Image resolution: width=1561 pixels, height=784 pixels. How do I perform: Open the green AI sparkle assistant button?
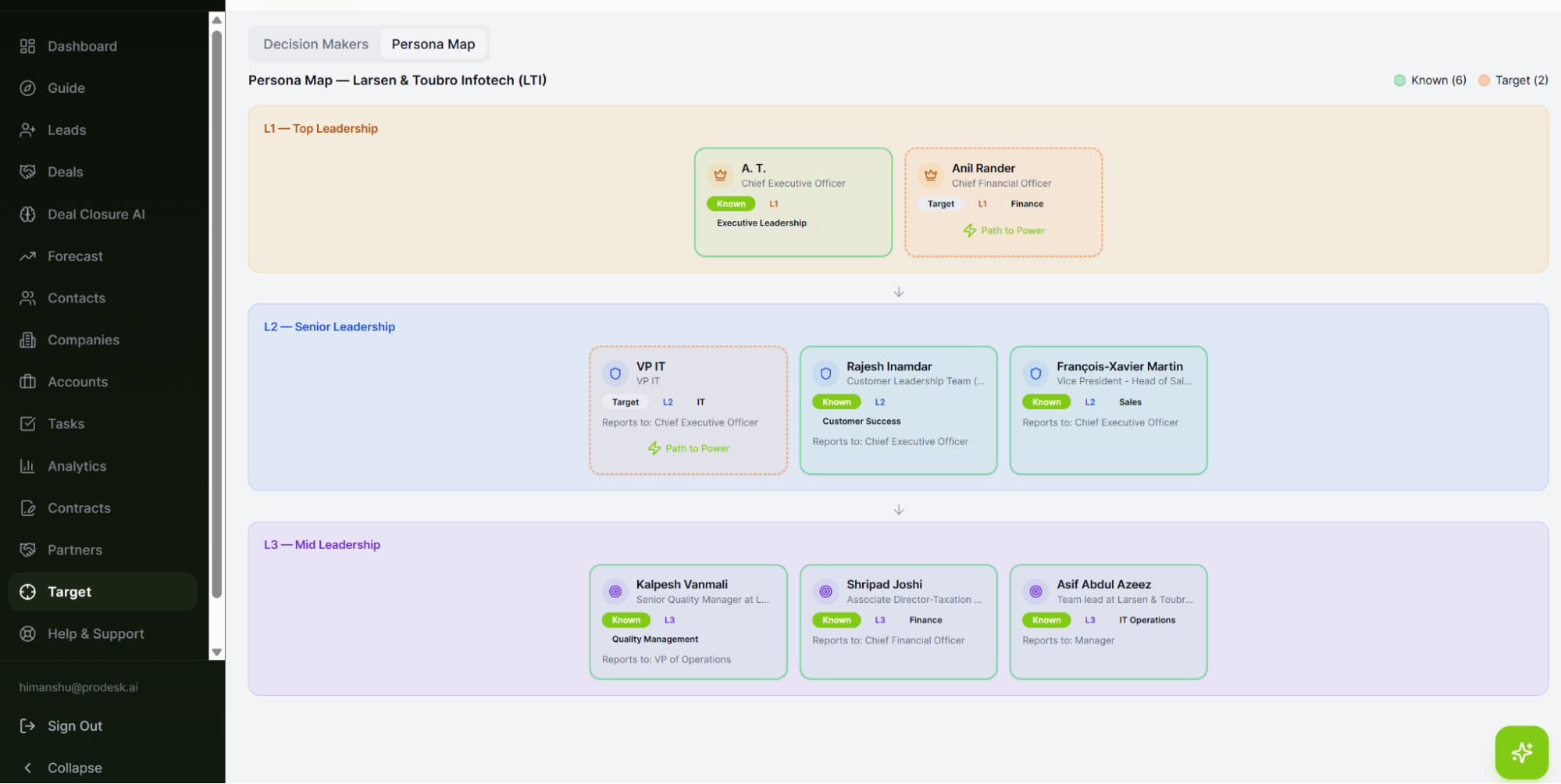pyautogui.click(x=1521, y=752)
